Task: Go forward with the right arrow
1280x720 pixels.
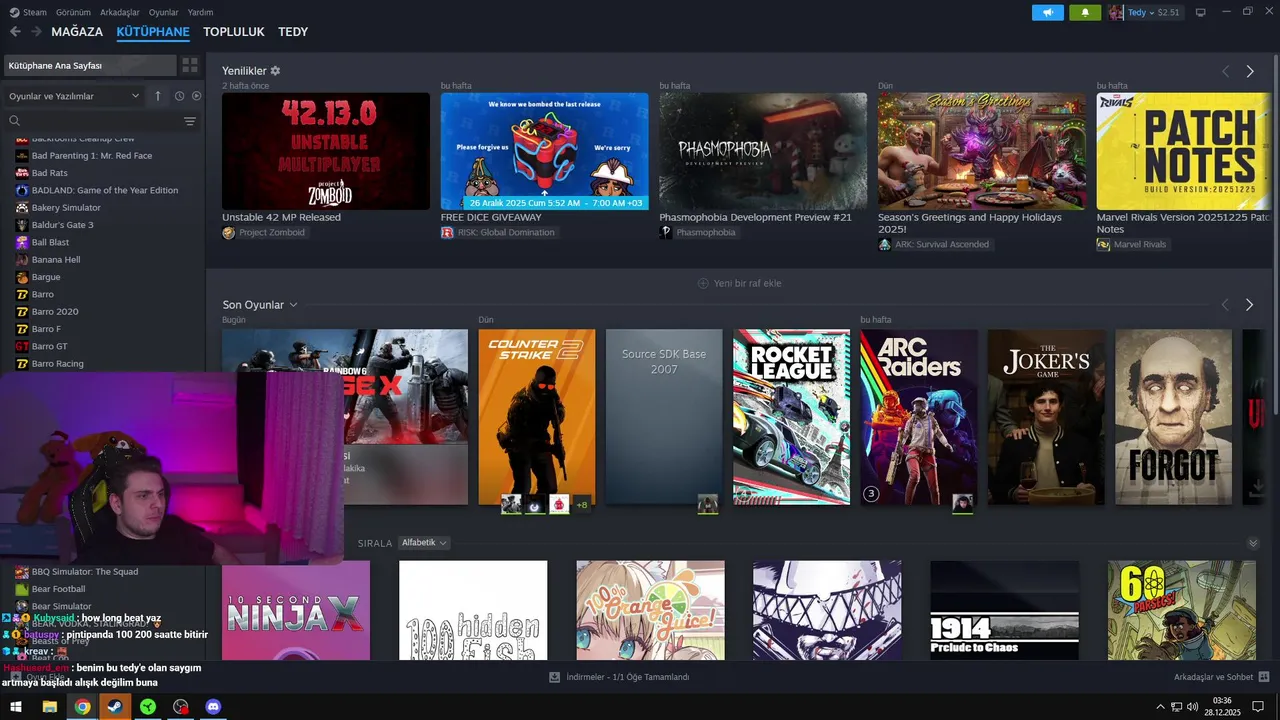Action: click(36, 32)
